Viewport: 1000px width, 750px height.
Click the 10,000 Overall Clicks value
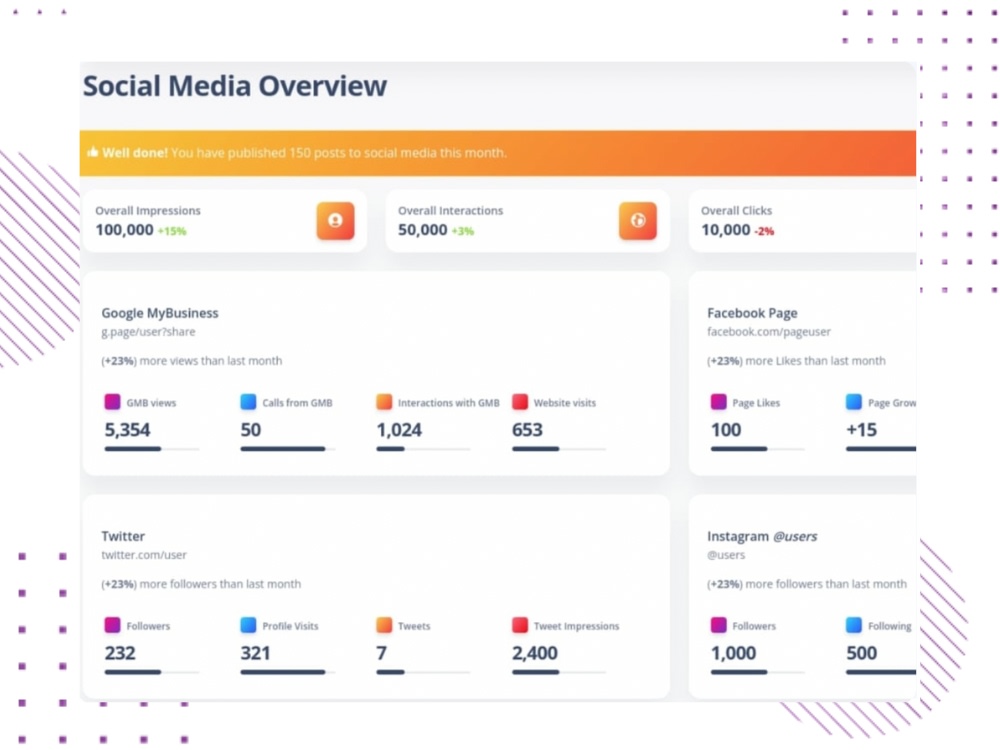click(726, 230)
